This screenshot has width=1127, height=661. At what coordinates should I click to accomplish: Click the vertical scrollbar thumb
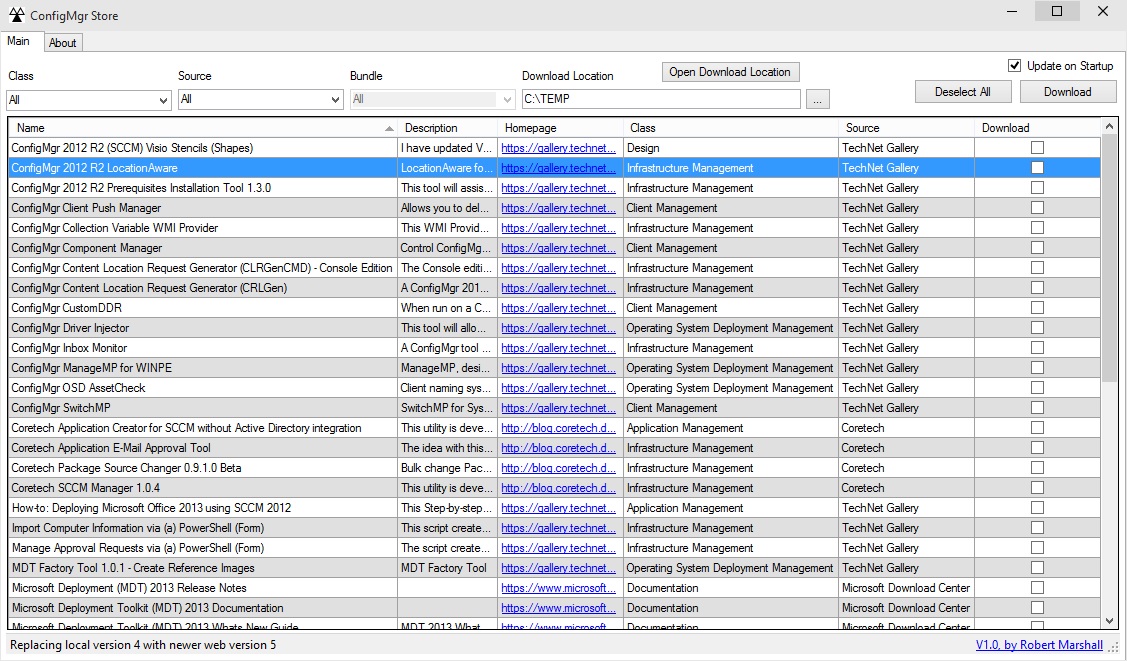pos(1110,260)
